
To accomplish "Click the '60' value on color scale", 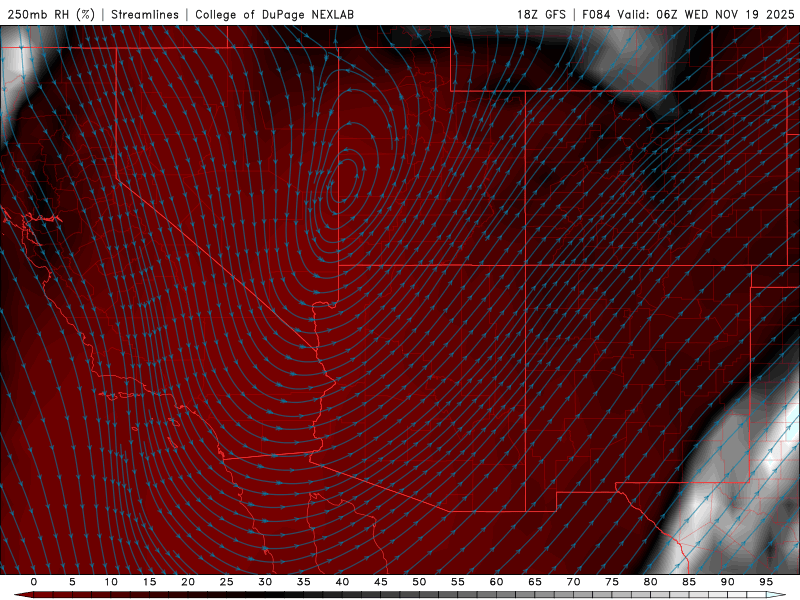I will [x=496, y=582].
